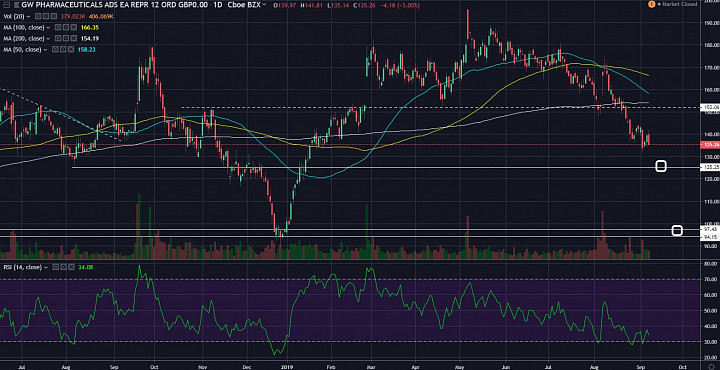
Task: Remove the MA (200, close) indicator
Action: coord(73,38)
